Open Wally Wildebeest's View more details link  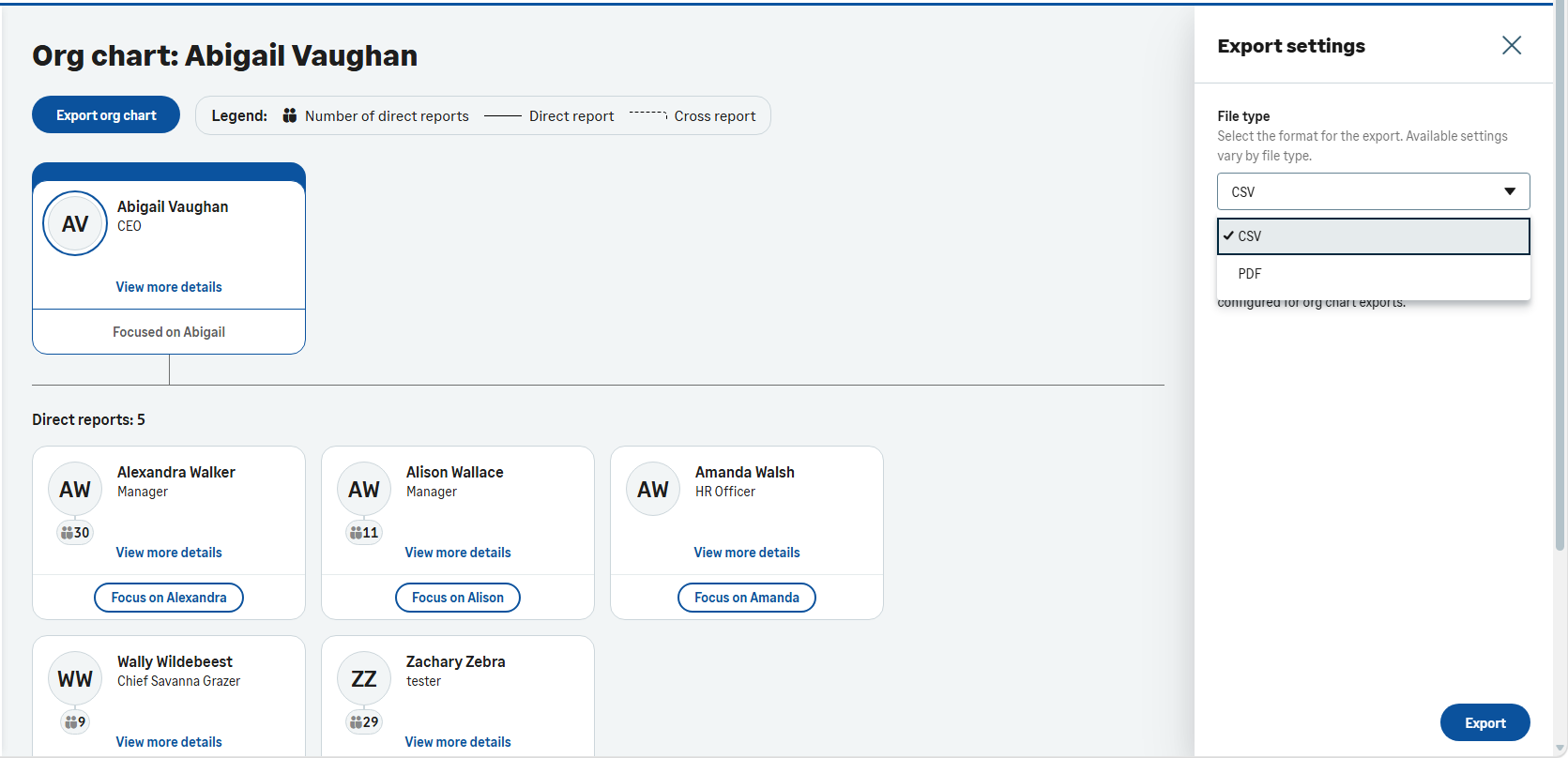click(169, 742)
